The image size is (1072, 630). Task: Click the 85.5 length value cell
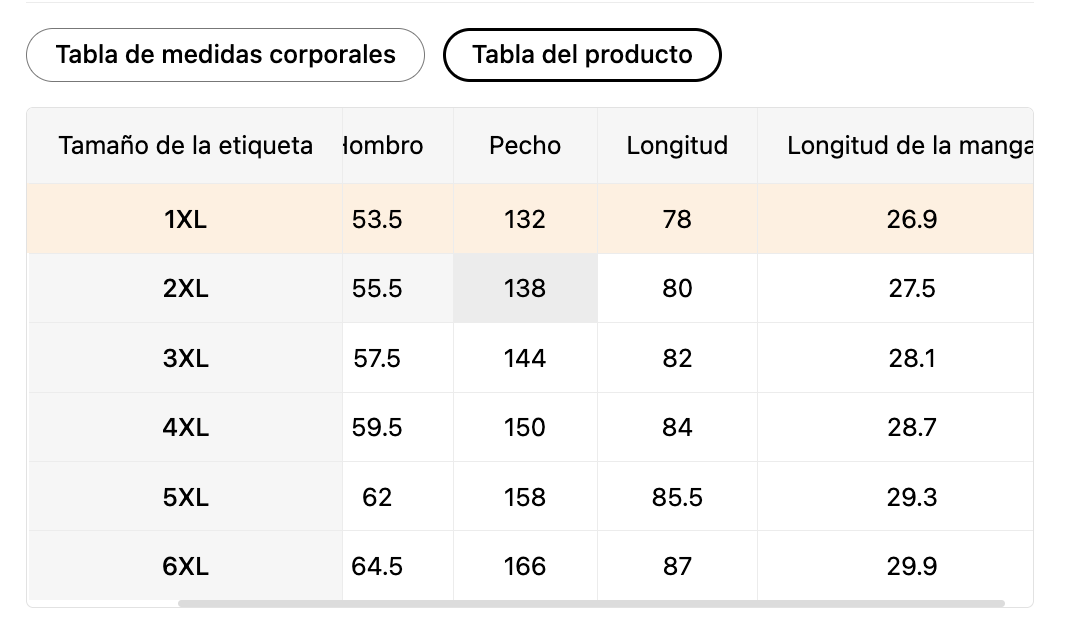click(x=678, y=497)
